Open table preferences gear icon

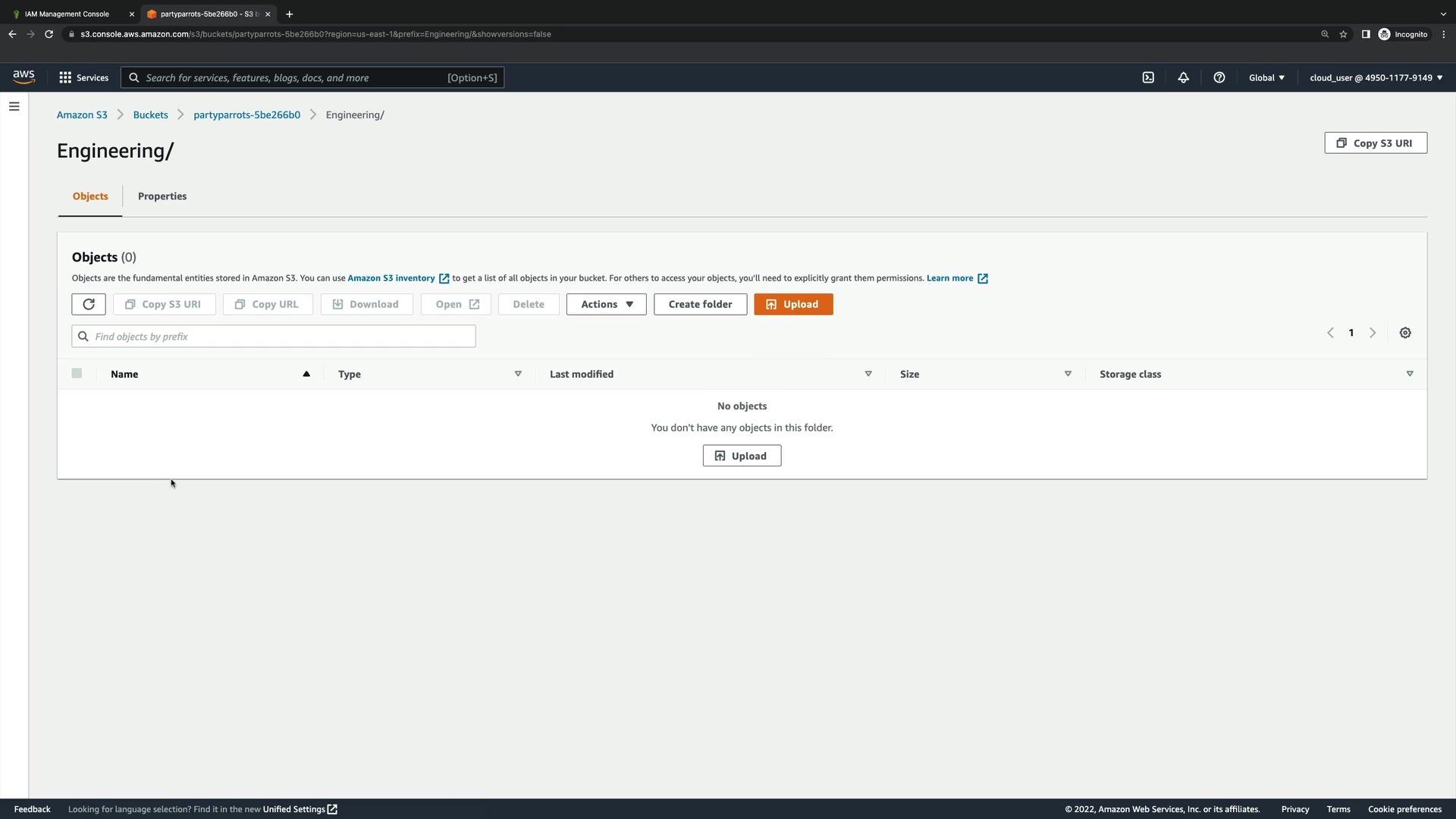coord(1404,333)
